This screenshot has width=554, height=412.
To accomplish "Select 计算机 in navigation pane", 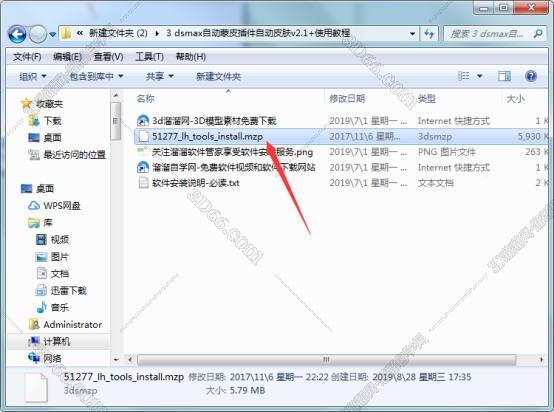I will coord(57,341).
